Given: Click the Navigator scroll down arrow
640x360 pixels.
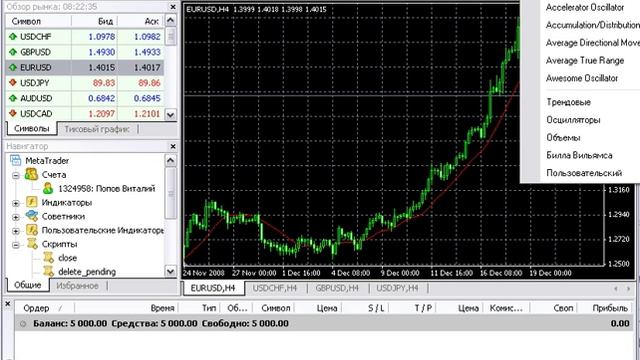Looking at the screenshot, I should pyautogui.click(x=171, y=271).
